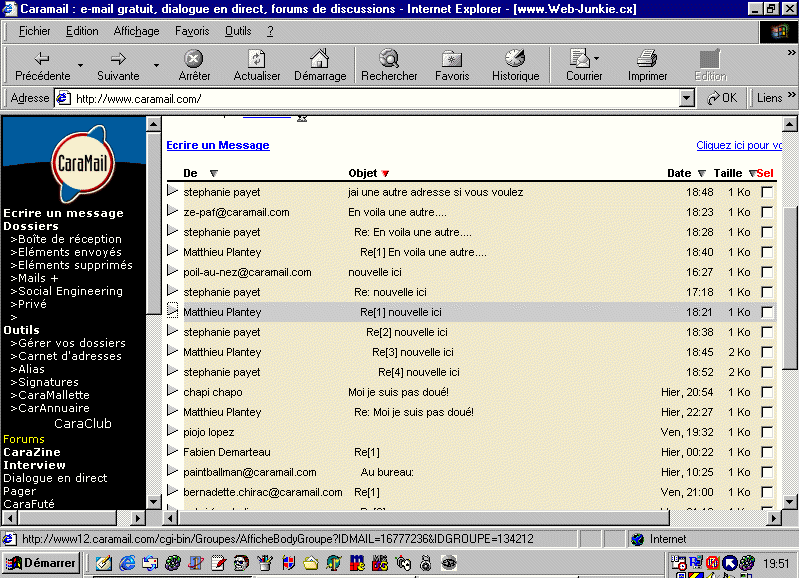Click the Actualiser refresh icon
The height and width of the screenshot is (578, 799).
coord(256,59)
